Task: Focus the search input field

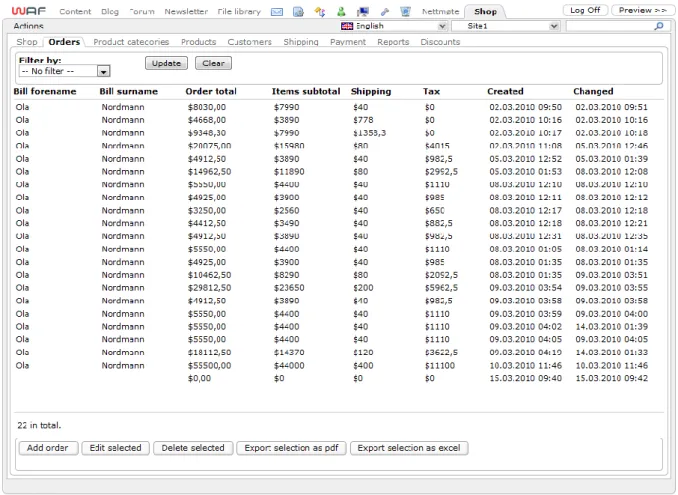Action: tap(610, 26)
